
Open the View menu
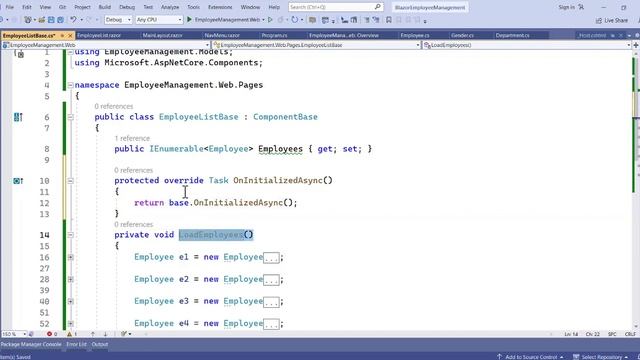pyautogui.click(x=45, y=7)
